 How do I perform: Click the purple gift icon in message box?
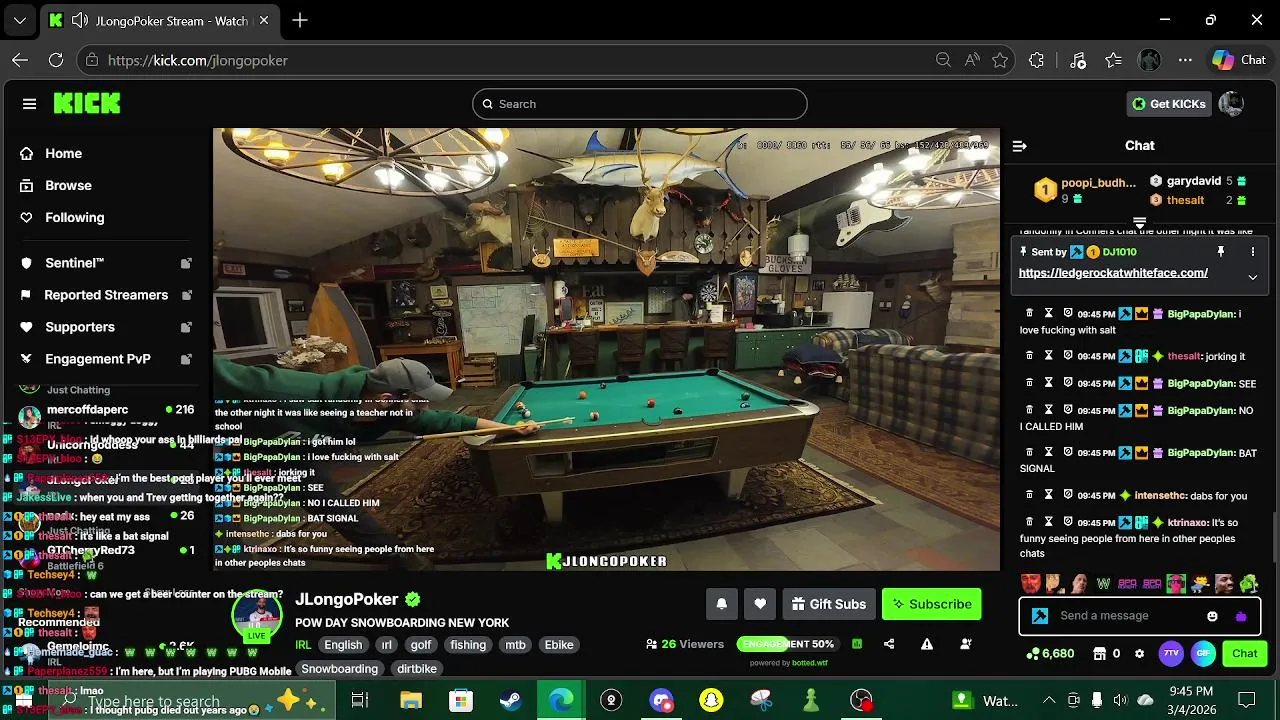(1241, 616)
